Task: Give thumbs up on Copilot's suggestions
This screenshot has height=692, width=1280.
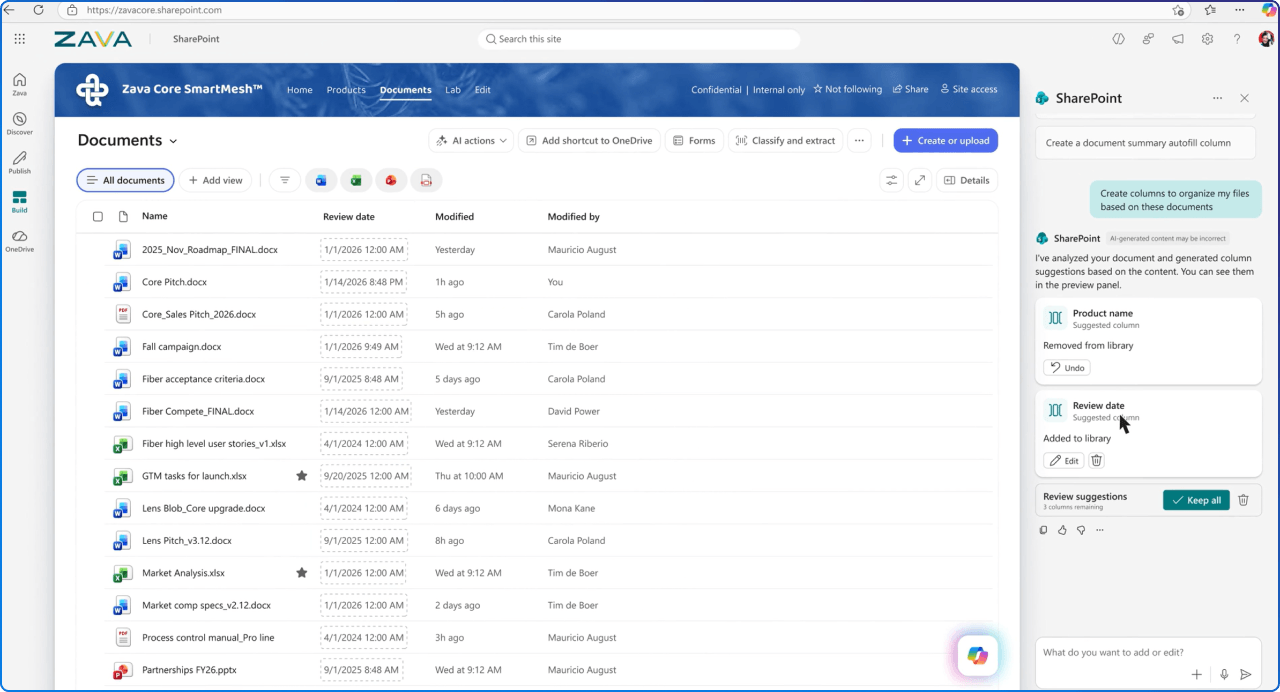Action: [1062, 530]
